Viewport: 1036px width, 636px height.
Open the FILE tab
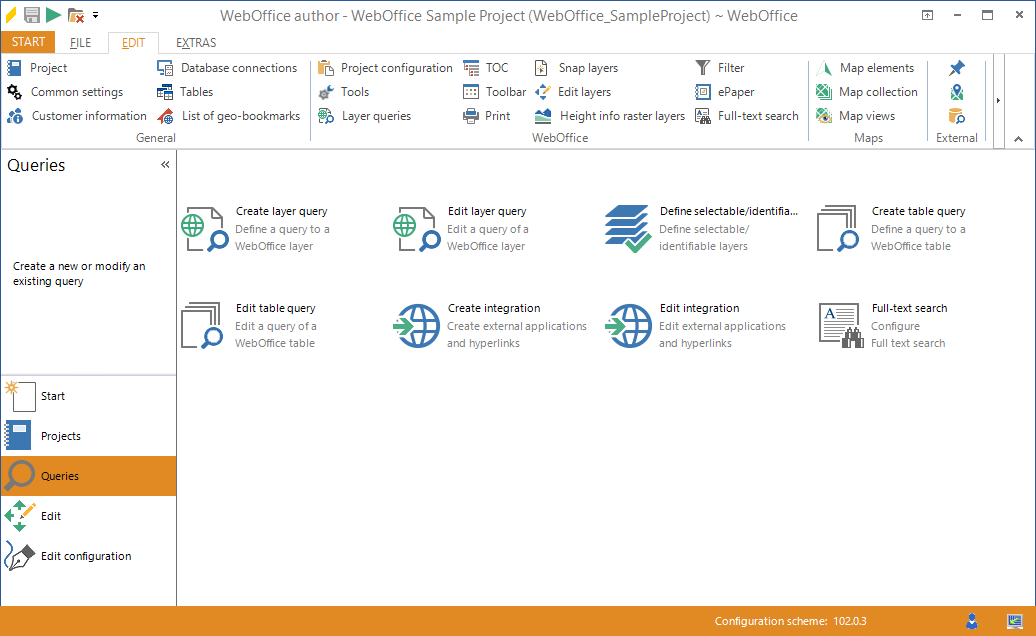click(79, 42)
